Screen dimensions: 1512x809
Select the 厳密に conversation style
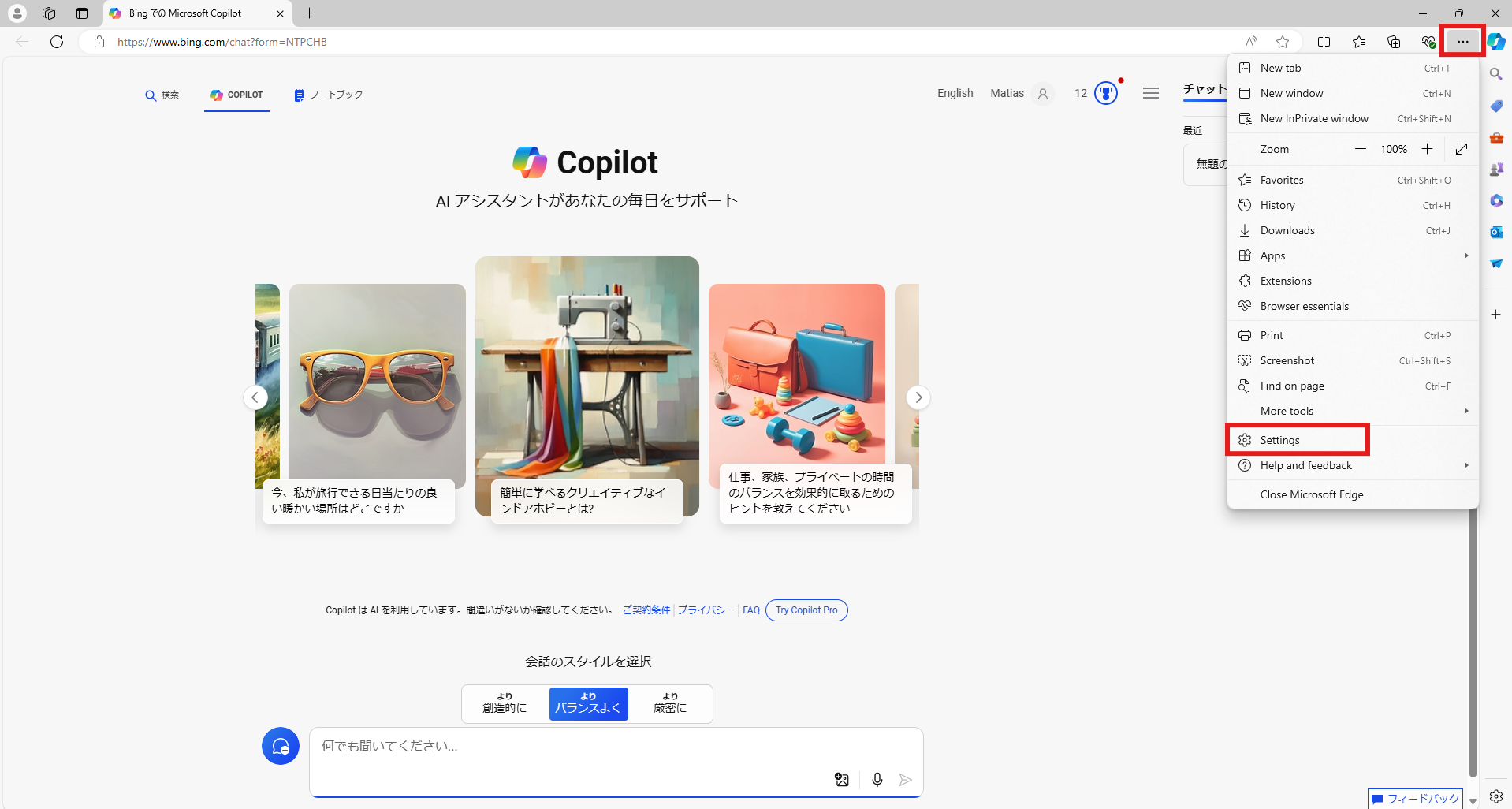click(670, 703)
